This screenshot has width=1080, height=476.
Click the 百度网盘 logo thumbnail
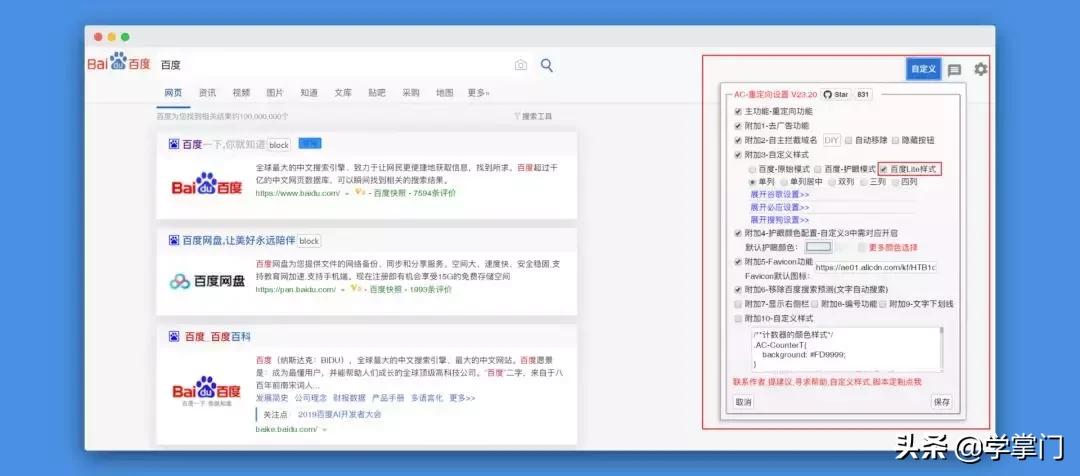click(207, 281)
